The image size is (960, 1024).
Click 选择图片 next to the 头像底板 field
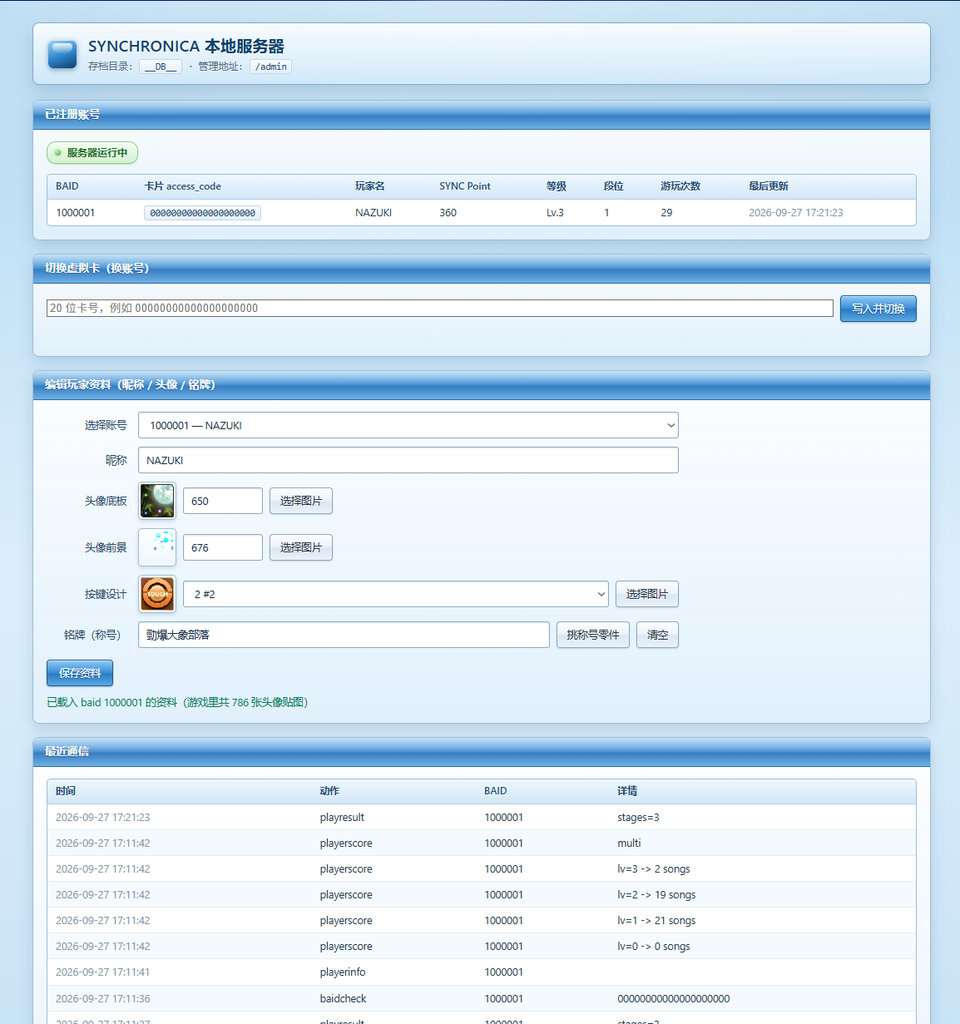click(x=301, y=501)
